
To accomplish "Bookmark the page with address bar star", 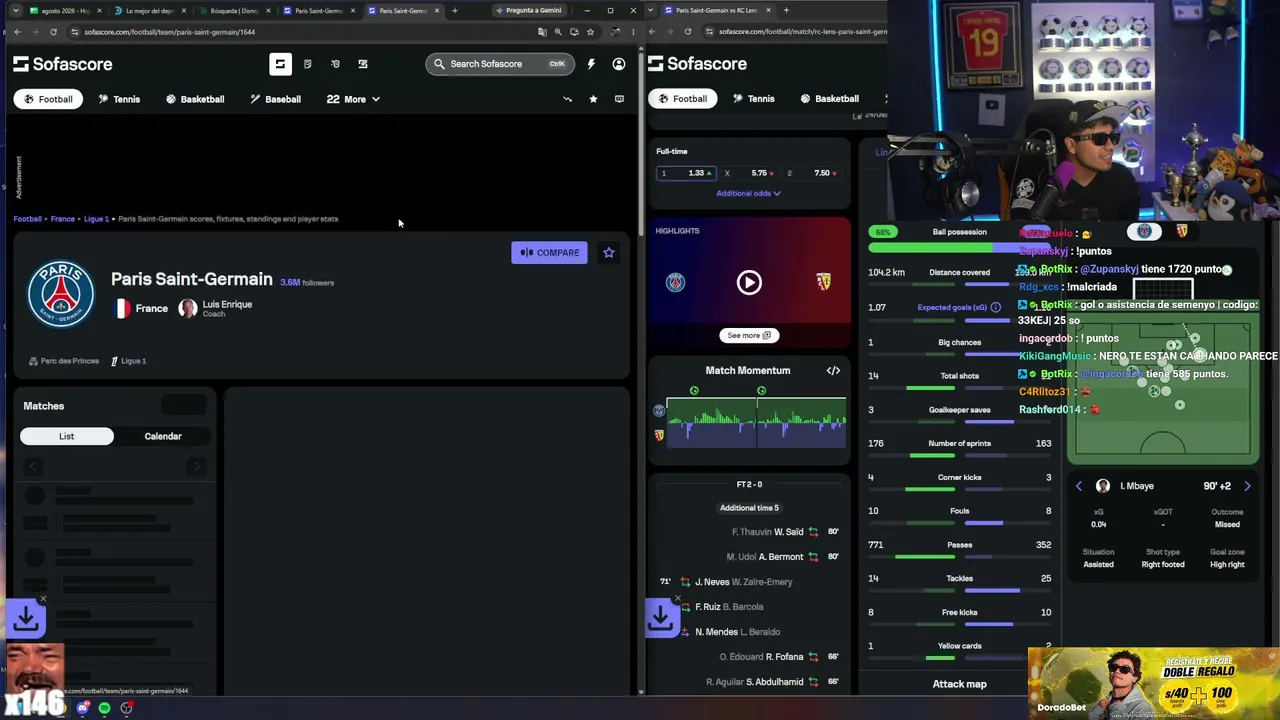I will click(590, 32).
